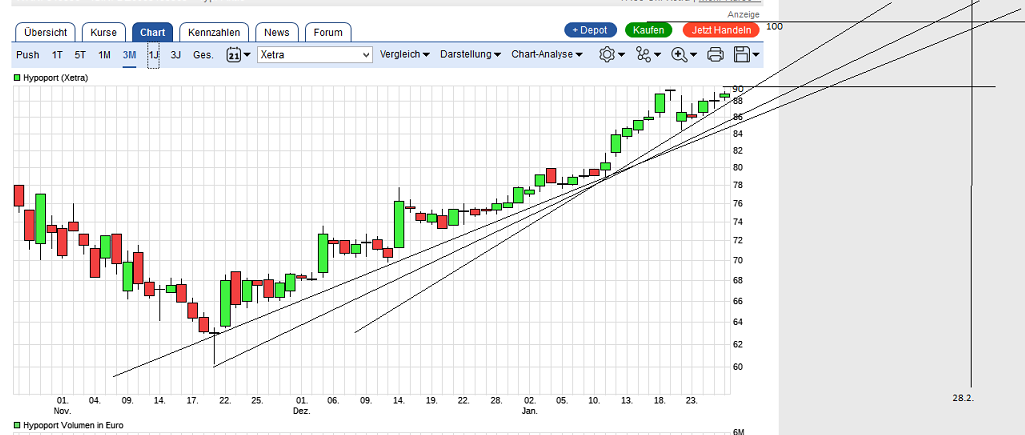
Task: Click the Dez. month axis label
Action: 301,411
